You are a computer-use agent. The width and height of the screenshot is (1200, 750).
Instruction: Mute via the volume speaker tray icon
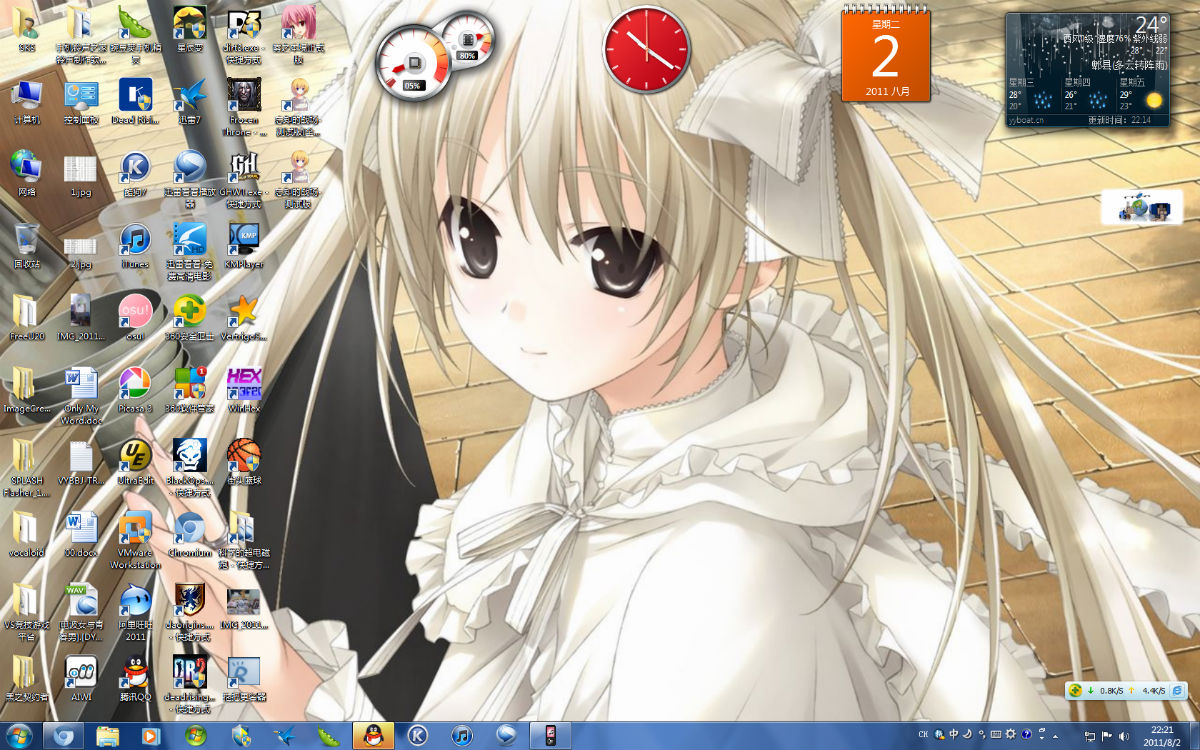pos(1123,737)
